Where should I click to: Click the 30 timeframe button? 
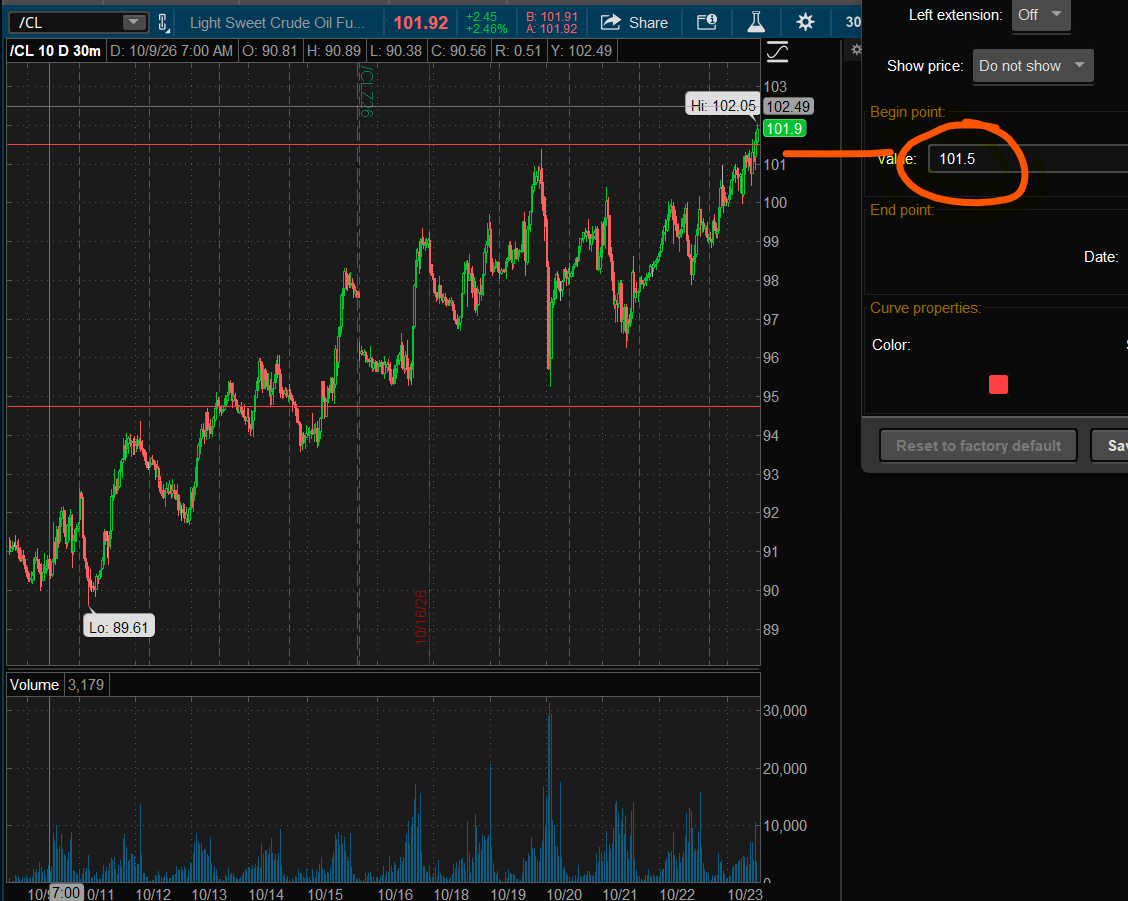click(853, 22)
